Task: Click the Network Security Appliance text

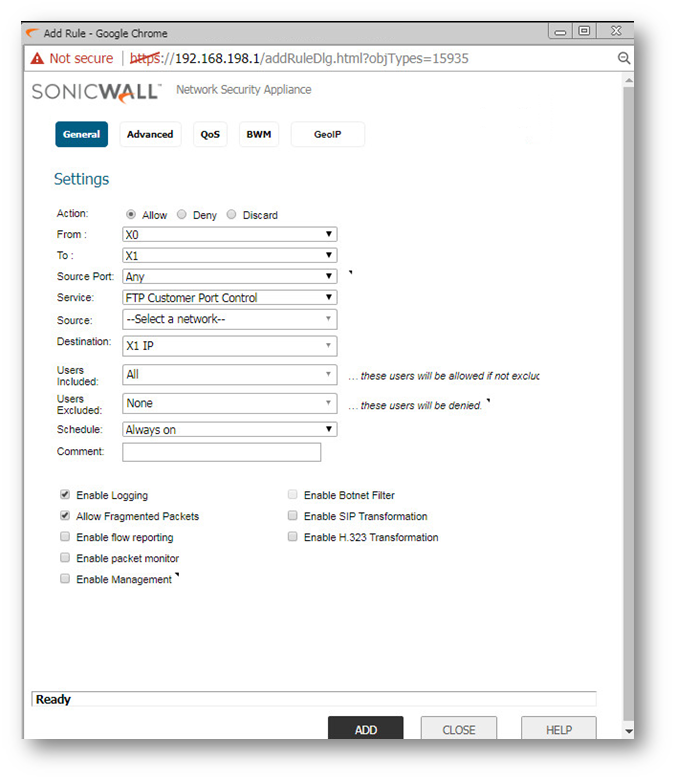Action: pyautogui.click(x=244, y=90)
